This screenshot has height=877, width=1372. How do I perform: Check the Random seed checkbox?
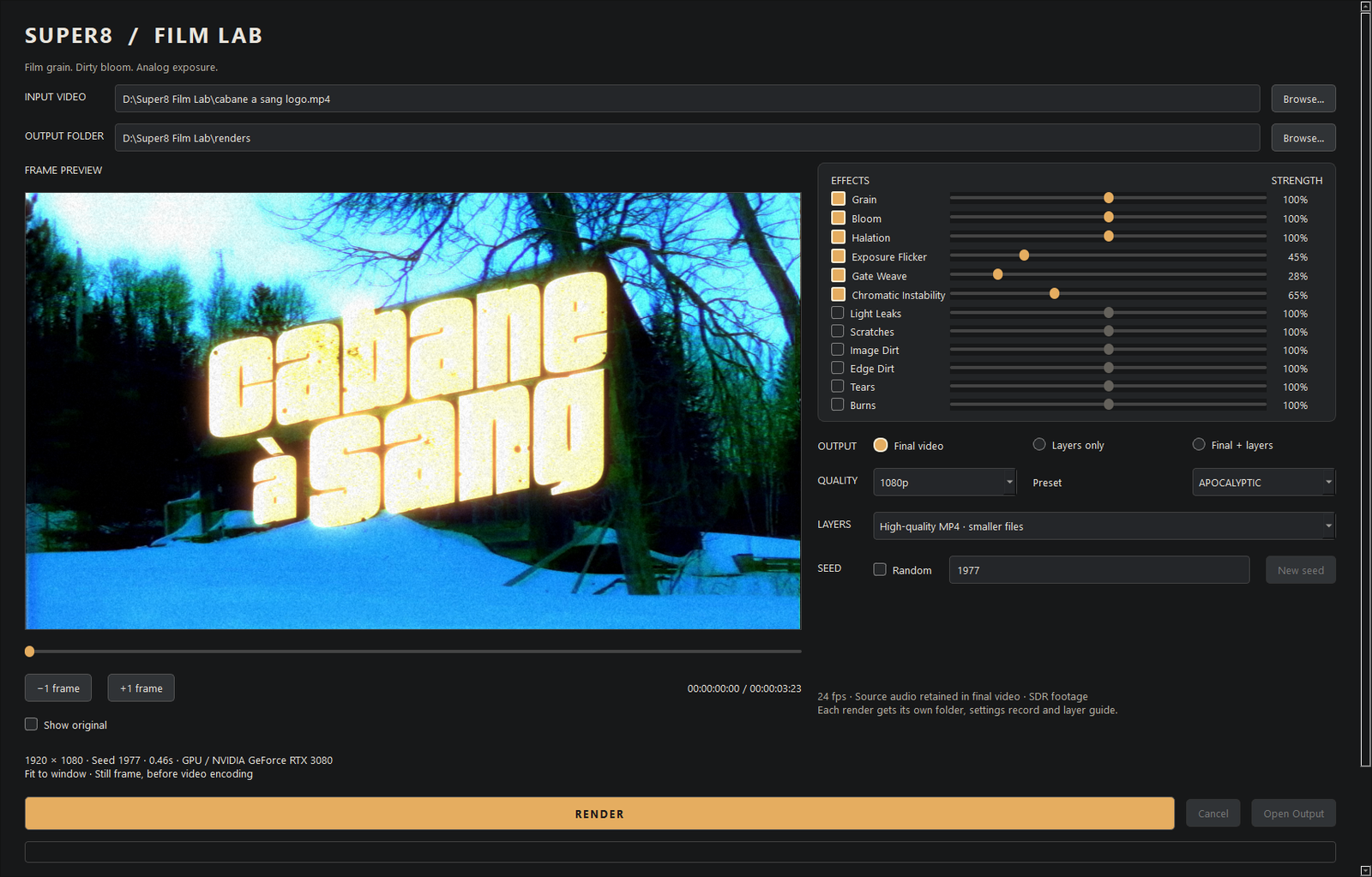880,569
